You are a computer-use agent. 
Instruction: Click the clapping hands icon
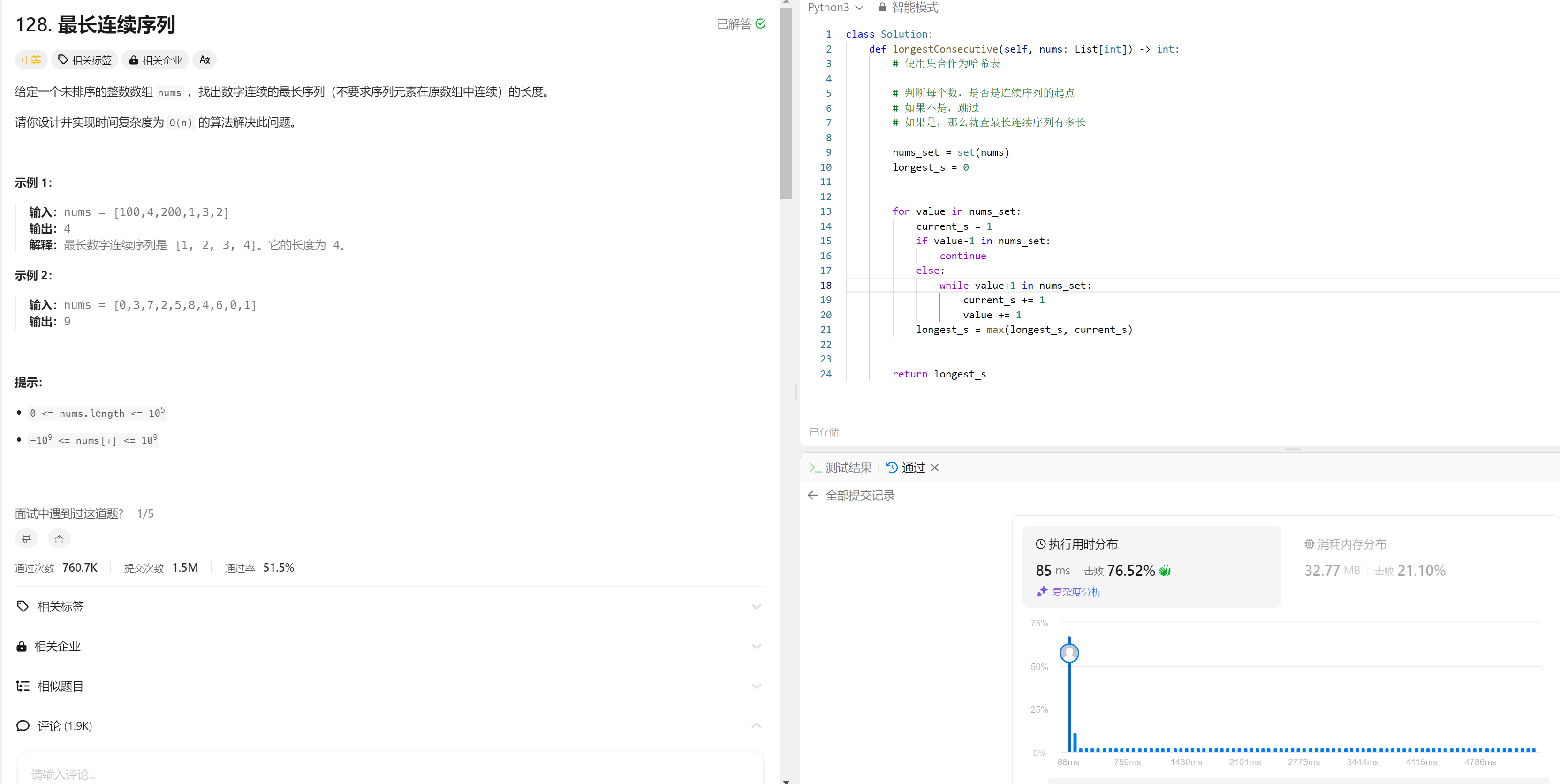[1165, 570]
